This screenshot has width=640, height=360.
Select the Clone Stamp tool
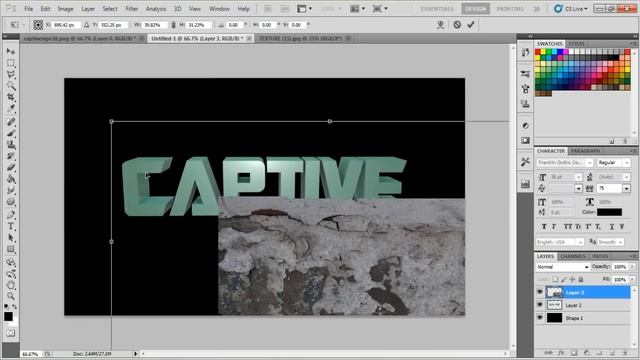coord(11,144)
